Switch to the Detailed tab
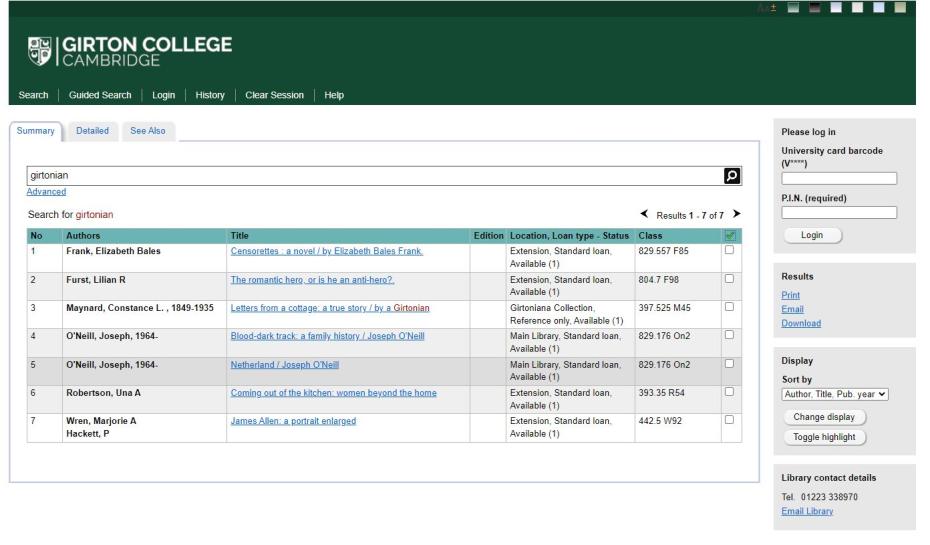930x545 pixels. [x=92, y=131]
